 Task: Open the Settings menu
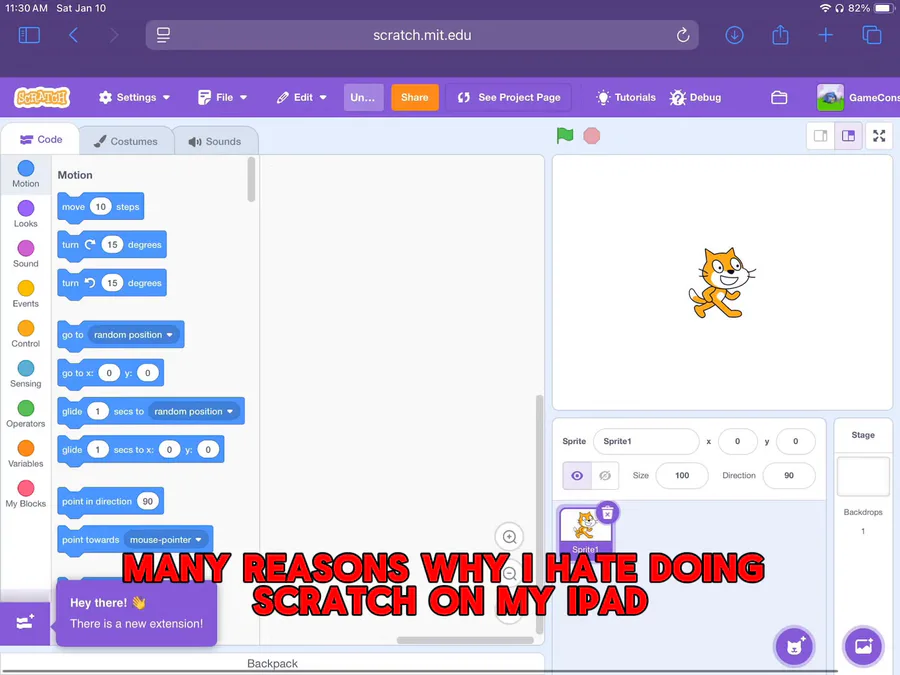click(x=134, y=98)
